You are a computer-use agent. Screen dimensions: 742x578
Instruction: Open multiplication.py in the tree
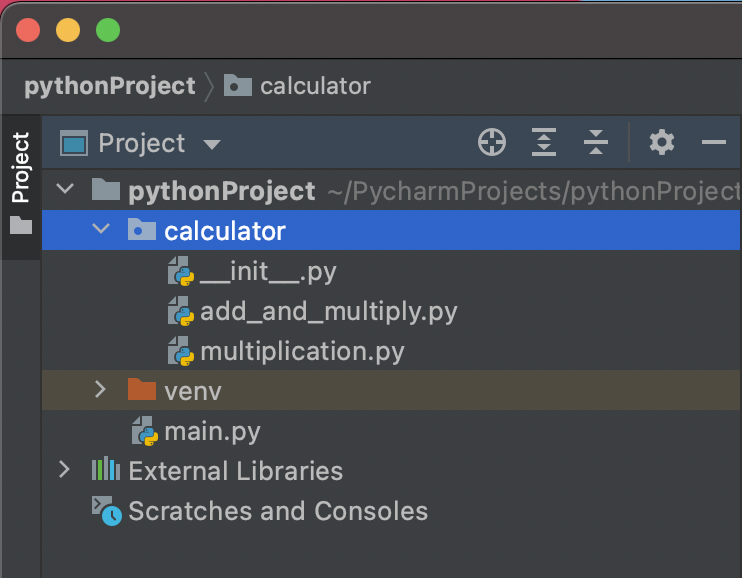click(x=302, y=352)
